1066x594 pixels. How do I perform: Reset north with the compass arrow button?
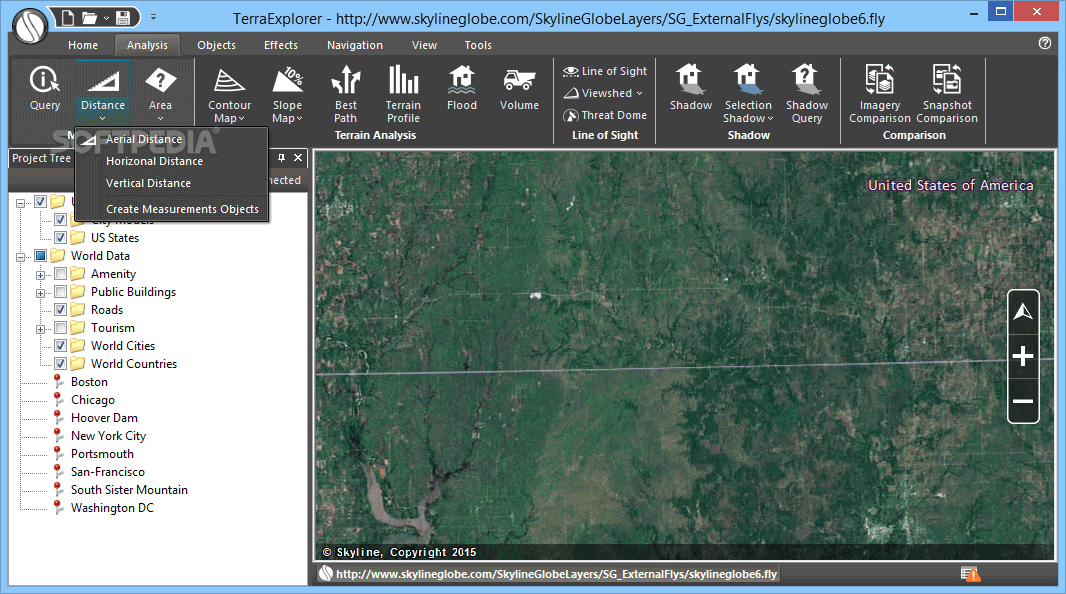click(1023, 312)
